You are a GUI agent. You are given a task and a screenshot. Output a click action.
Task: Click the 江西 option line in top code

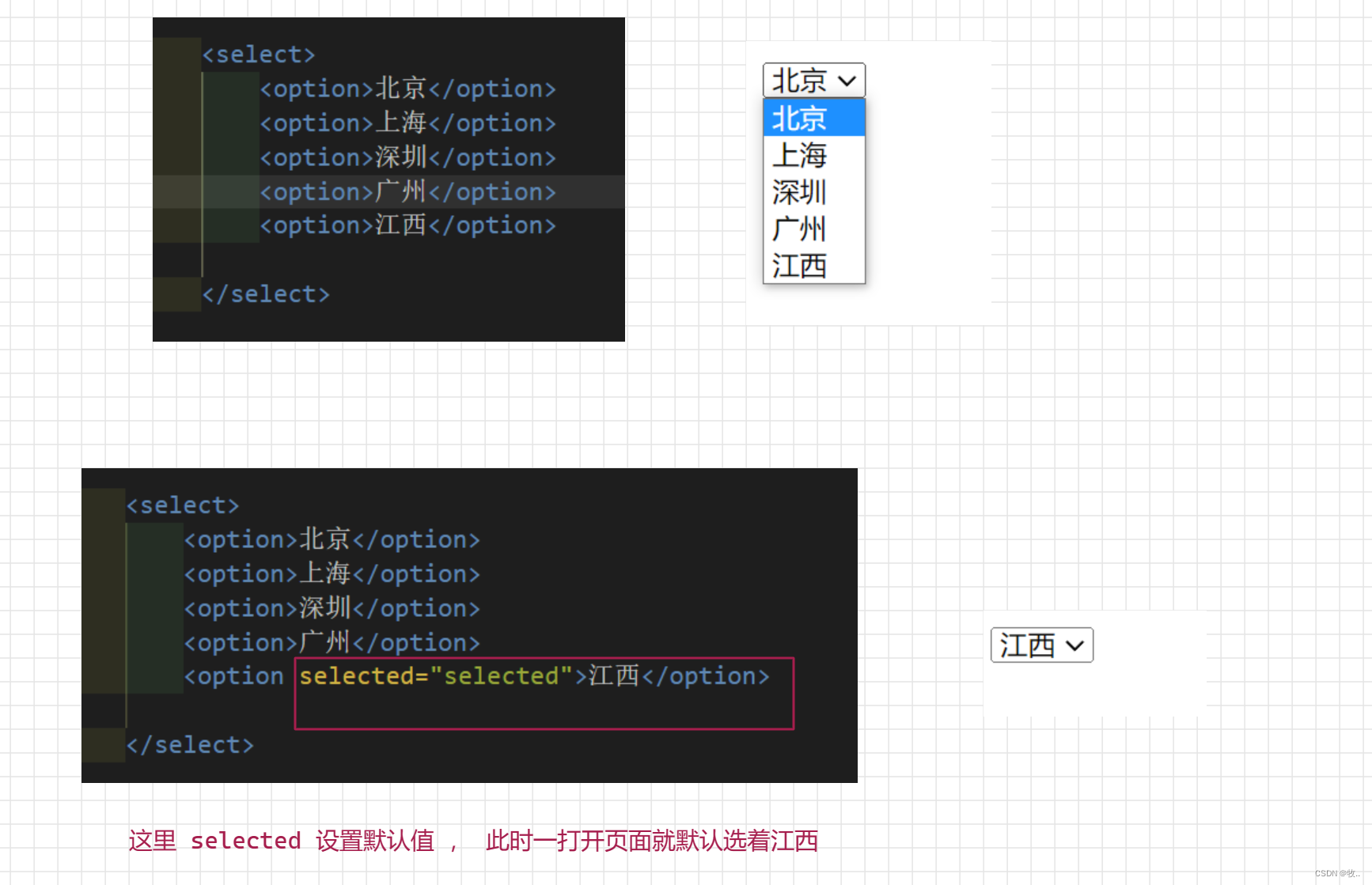[408, 225]
